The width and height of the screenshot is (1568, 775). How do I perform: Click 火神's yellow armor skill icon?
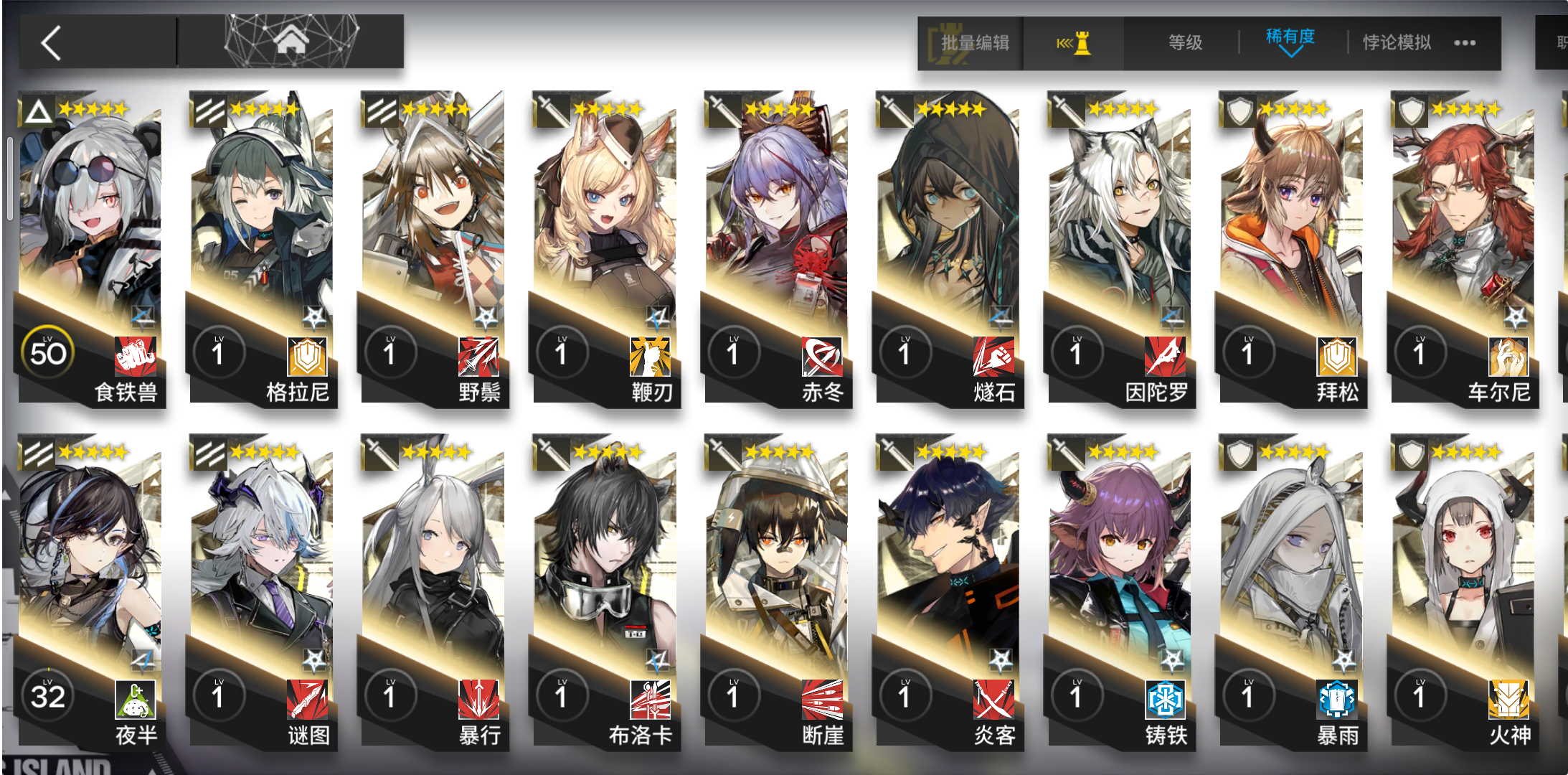pos(1508,699)
